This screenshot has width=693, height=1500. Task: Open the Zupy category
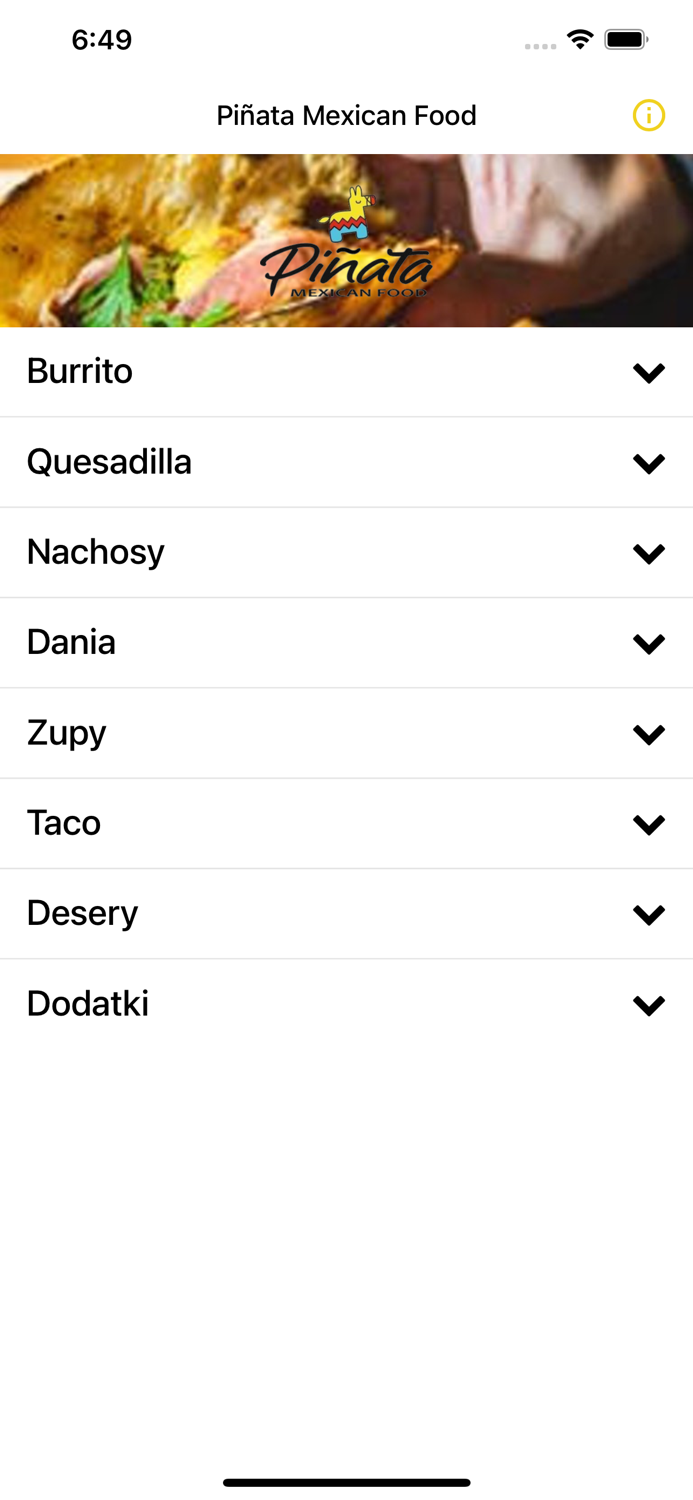(650, 733)
